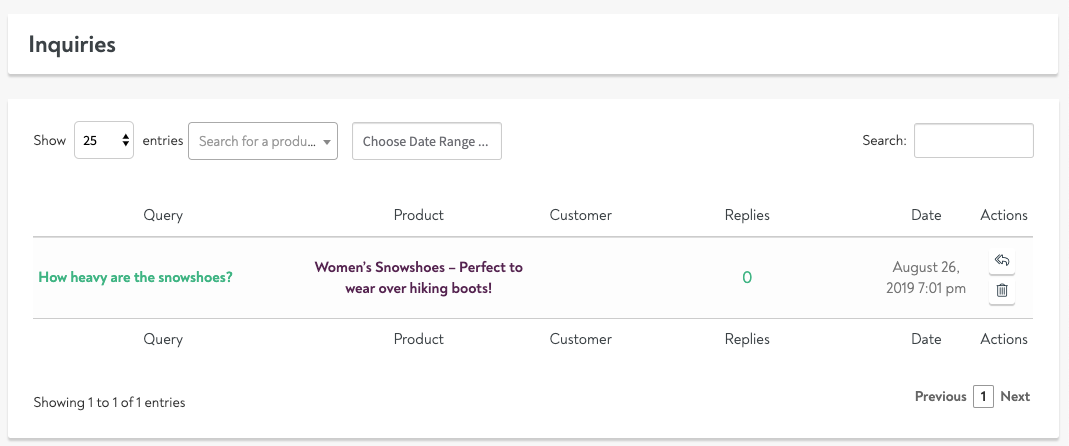Sort by the Replies column header

pos(747,215)
